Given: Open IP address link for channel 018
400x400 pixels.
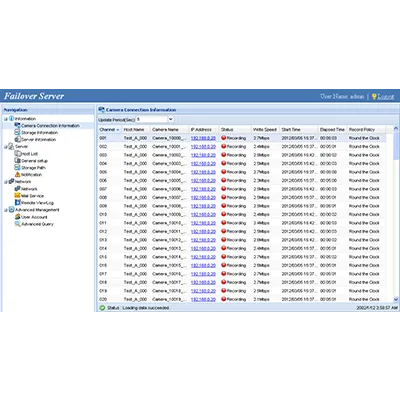Looking at the screenshot, I should [203, 282].
